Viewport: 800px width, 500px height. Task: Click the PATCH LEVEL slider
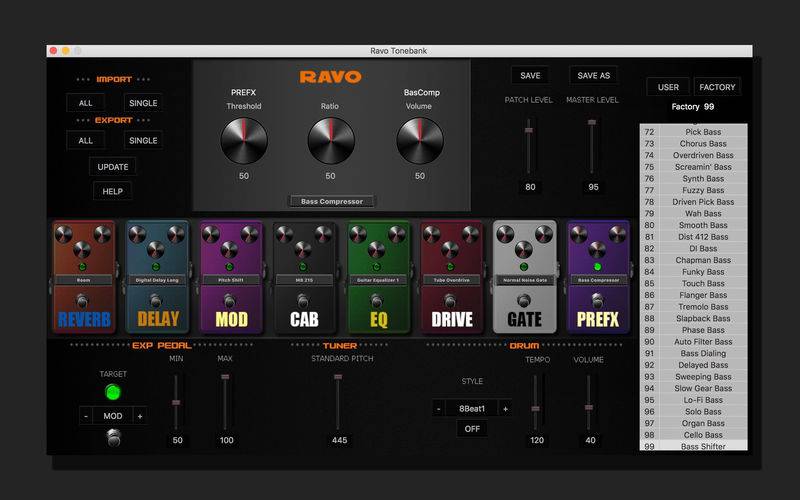click(529, 146)
